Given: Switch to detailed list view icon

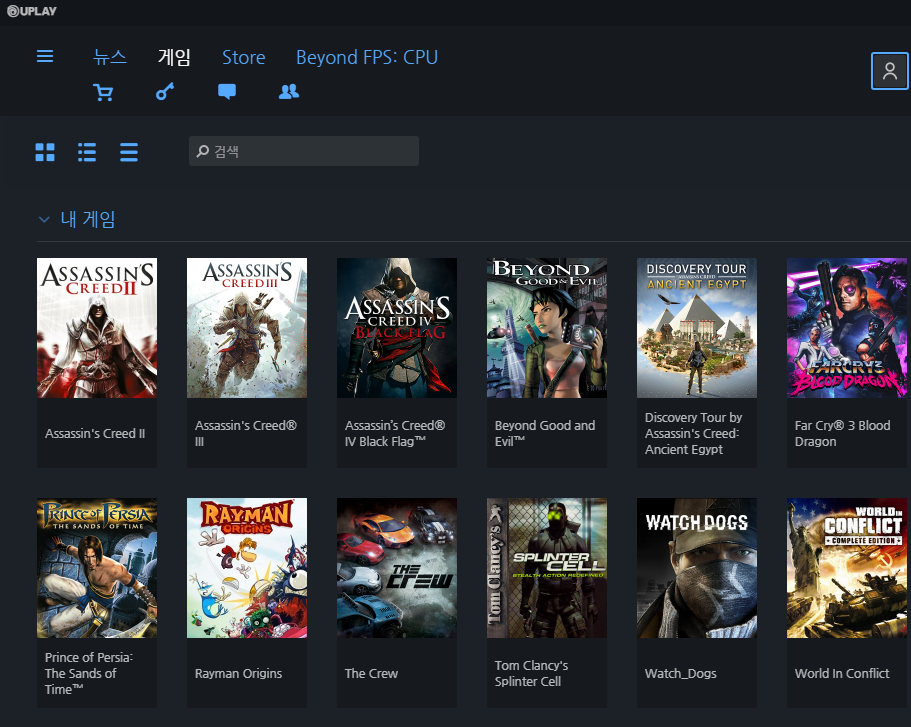Looking at the screenshot, I should coord(87,152).
